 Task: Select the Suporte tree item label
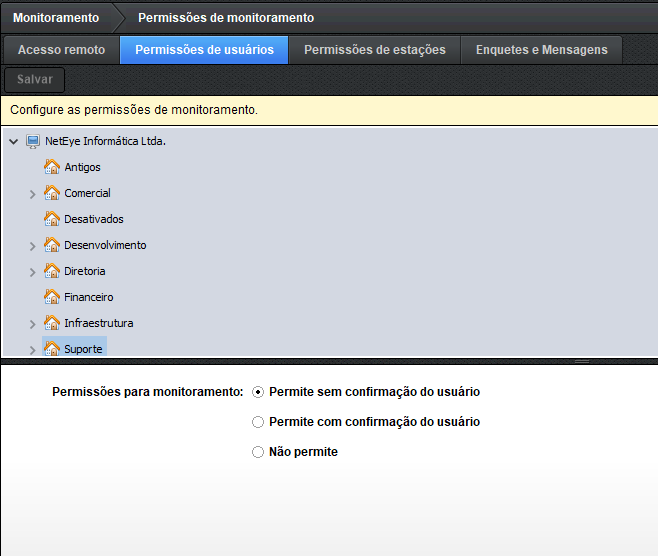(83, 349)
